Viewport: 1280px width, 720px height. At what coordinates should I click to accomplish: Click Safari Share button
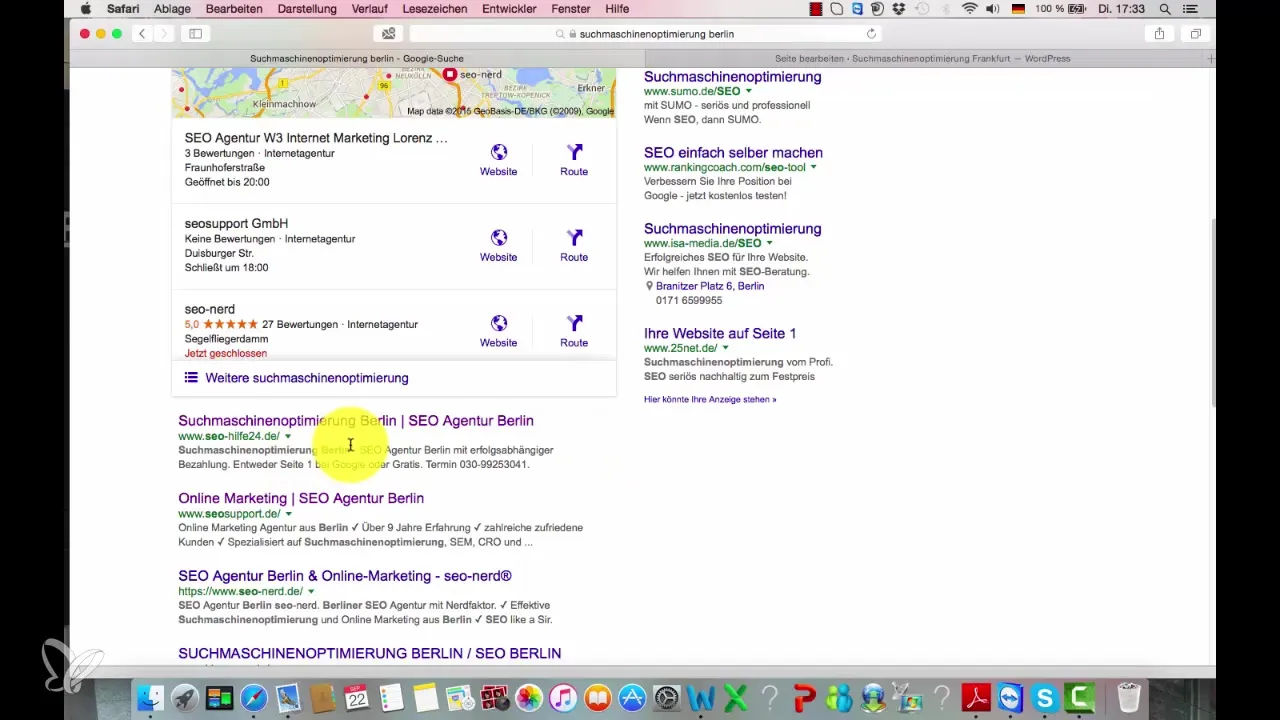click(1159, 33)
